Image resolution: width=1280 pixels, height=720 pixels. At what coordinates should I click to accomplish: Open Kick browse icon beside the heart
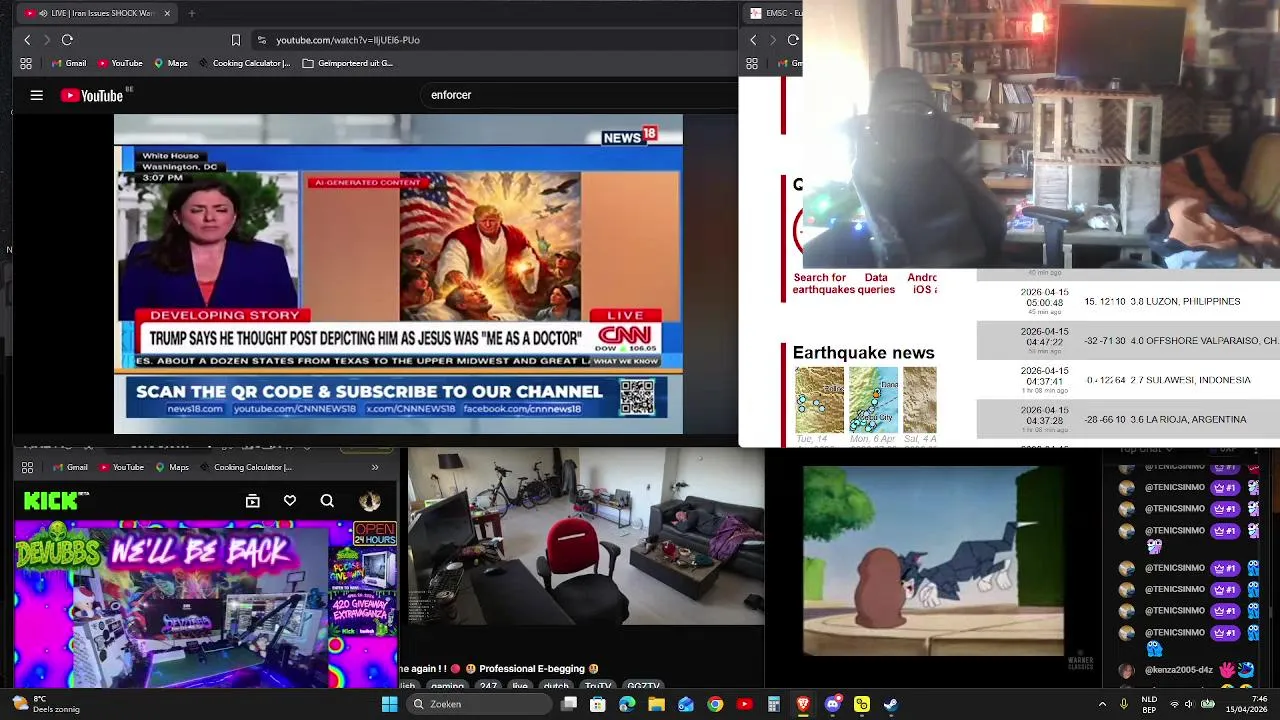pos(252,501)
